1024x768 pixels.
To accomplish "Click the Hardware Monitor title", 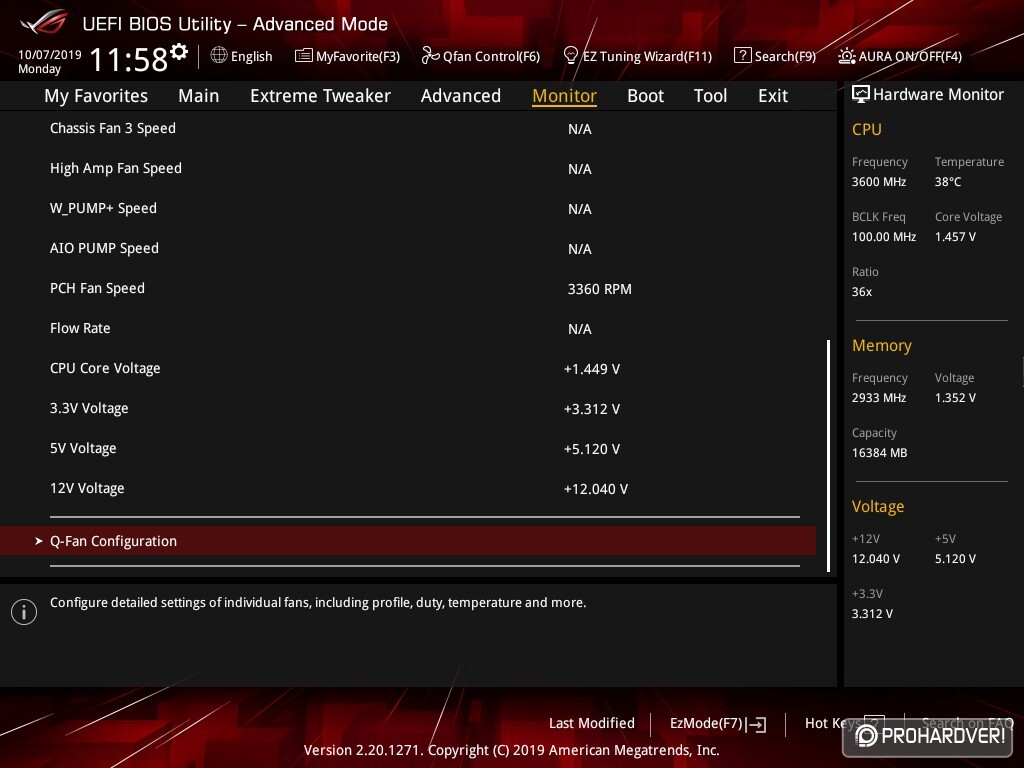I will pos(938,95).
